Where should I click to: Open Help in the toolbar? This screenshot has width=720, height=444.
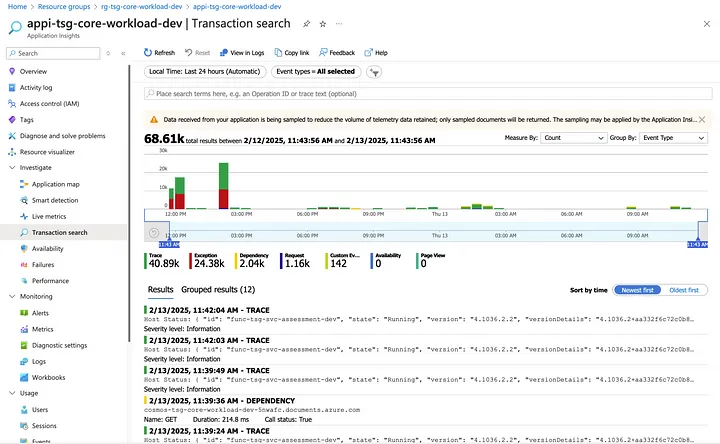376,53
